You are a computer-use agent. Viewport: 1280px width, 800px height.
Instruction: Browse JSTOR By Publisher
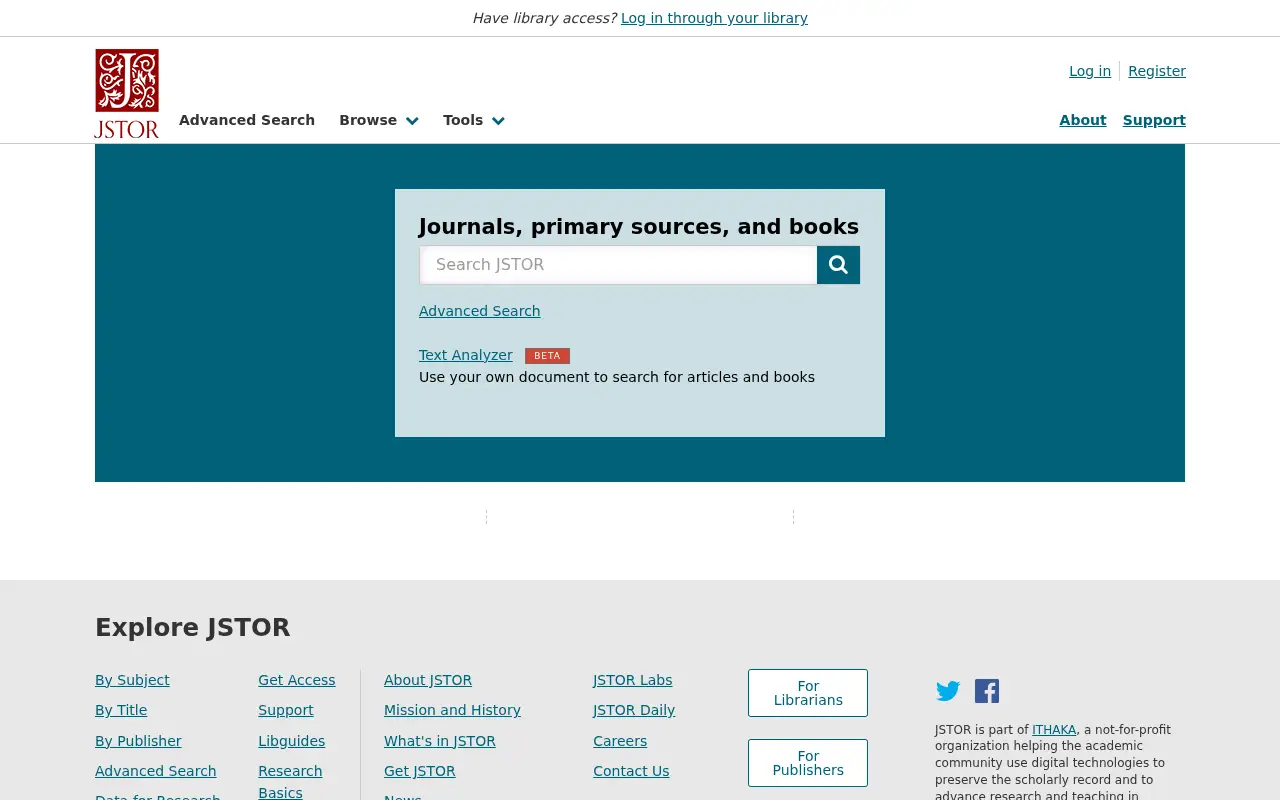(x=138, y=741)
